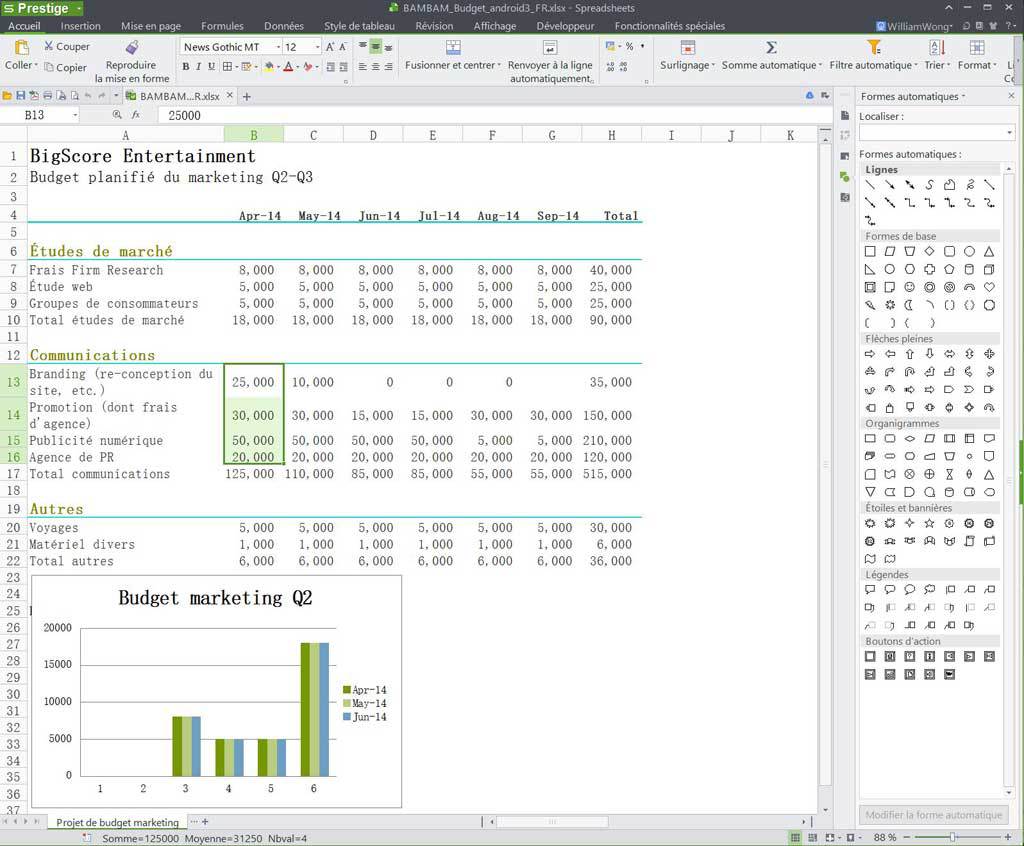Select the five-point star in Étoiles et bannières
1024x846 pixels.
pyautogui.click(x=929, y=523)
